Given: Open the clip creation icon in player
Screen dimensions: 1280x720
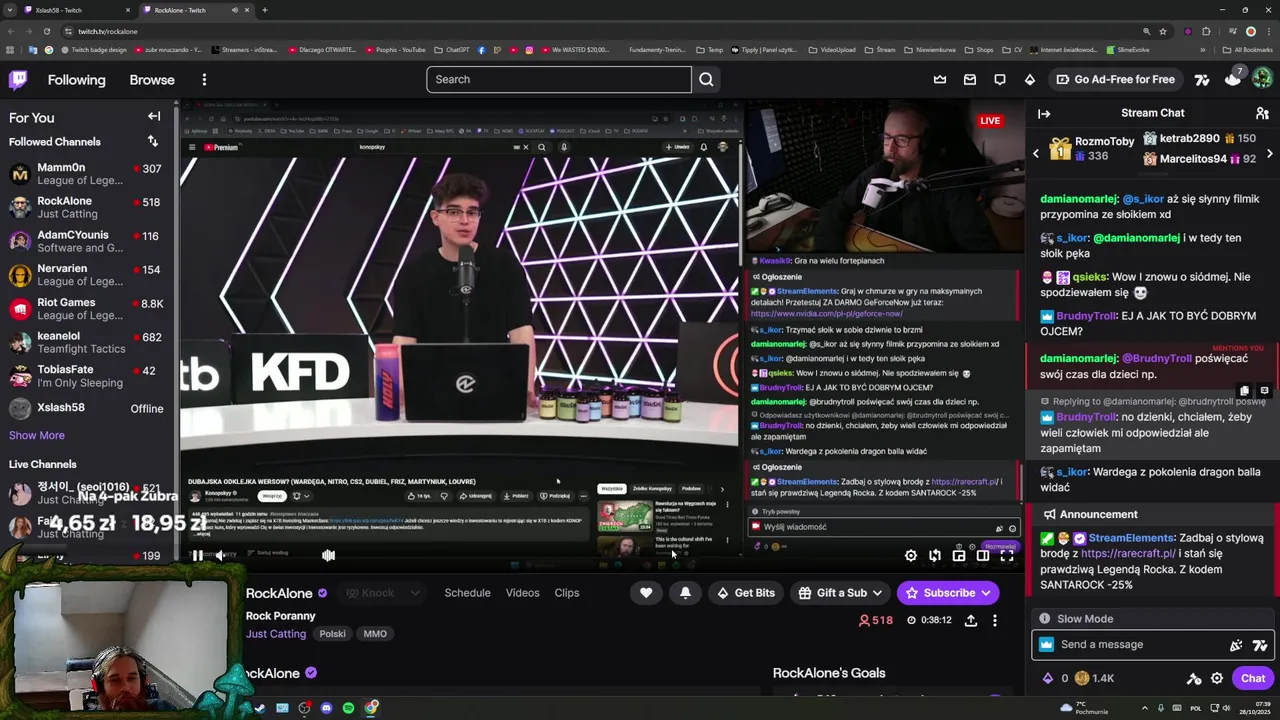Looking at the screenshot, I should pos(934,556).
